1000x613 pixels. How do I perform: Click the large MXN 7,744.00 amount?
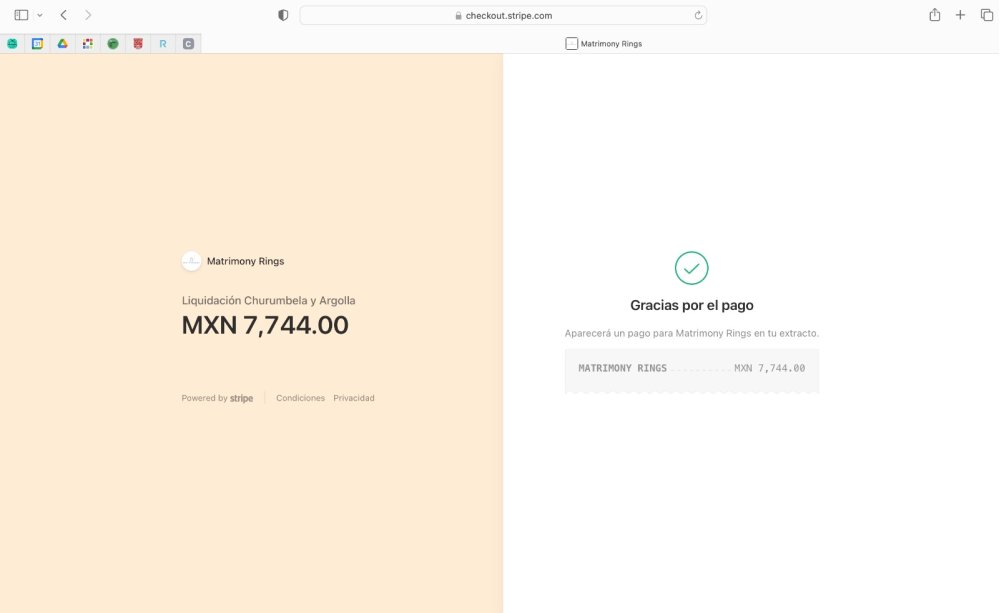(265, 325)
